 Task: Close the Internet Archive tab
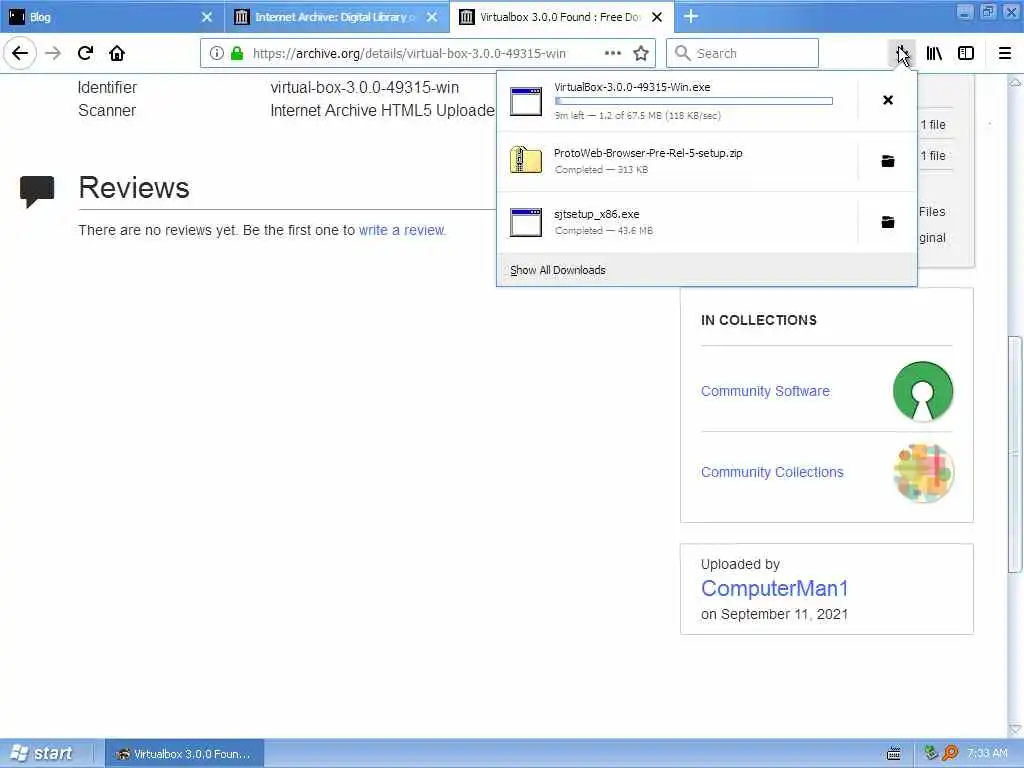pyautogui.click(x=432, y=17)
